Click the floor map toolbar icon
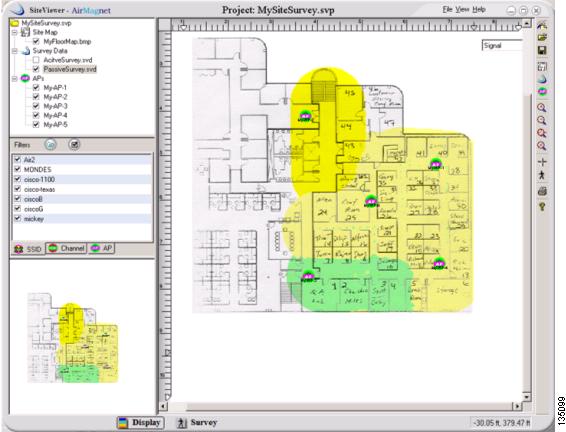The height and width of the screenshot is (432, 566). coord(542,66)
